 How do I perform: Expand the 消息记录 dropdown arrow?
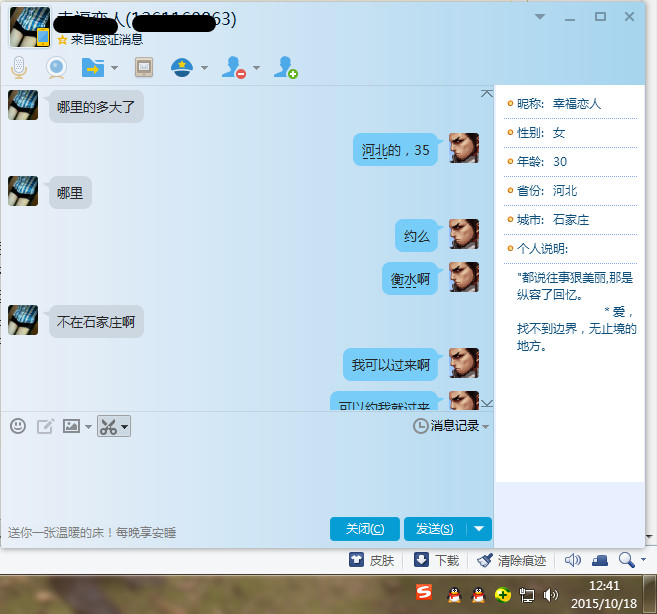pos(486,427)
